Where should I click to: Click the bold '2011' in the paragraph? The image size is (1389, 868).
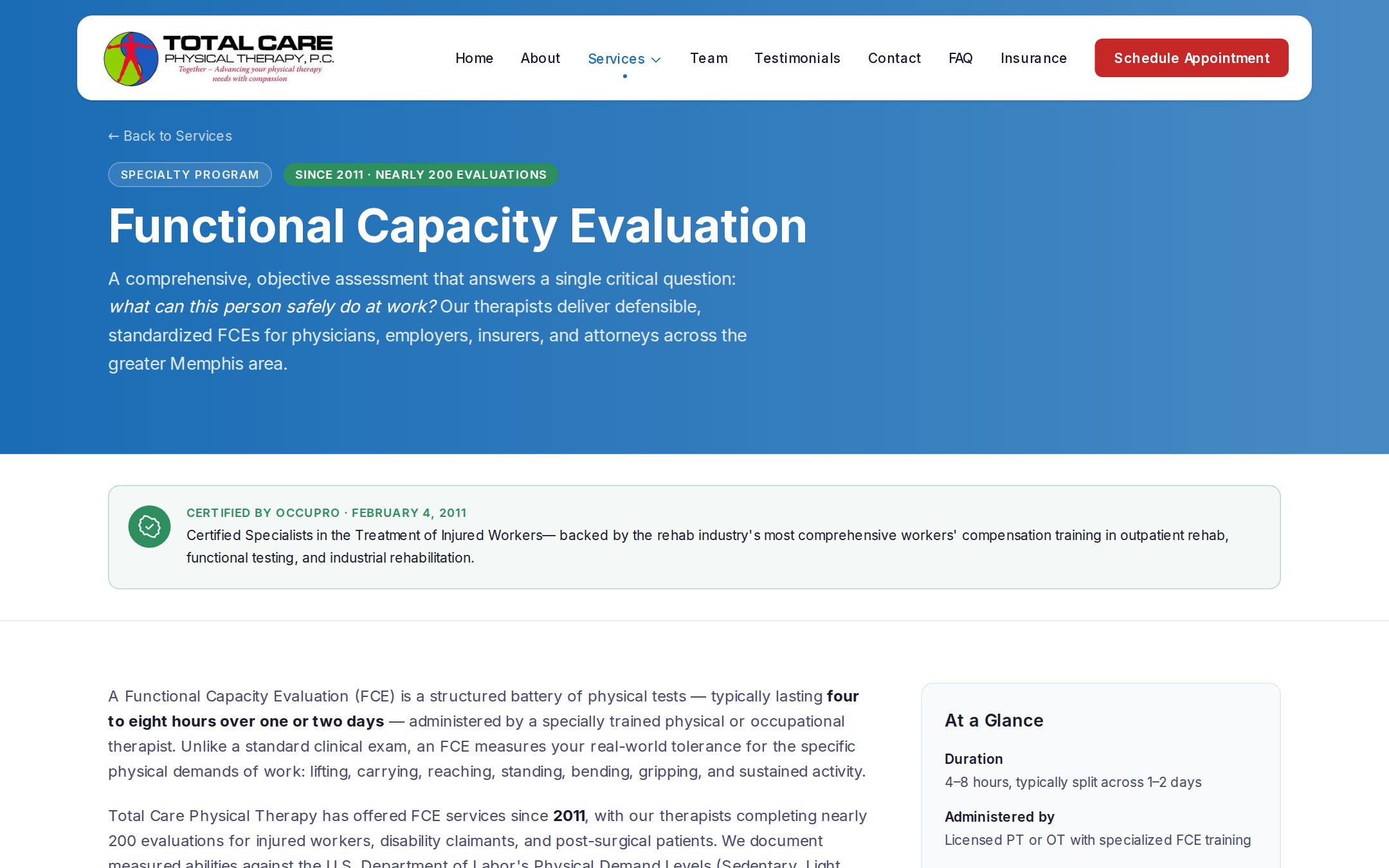tap(569, 815)
